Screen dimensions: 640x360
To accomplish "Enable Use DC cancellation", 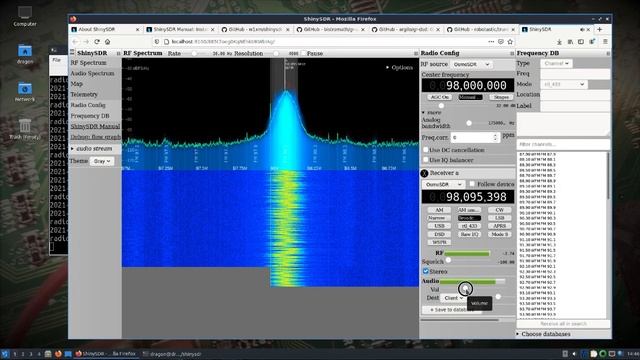I will pos(425,150).
